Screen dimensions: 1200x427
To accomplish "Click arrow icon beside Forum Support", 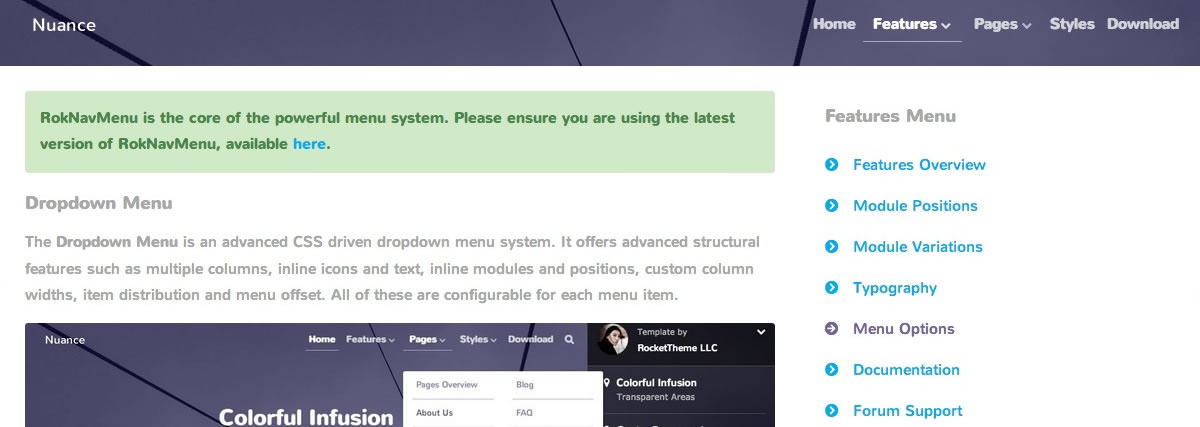I will [831, 411].
